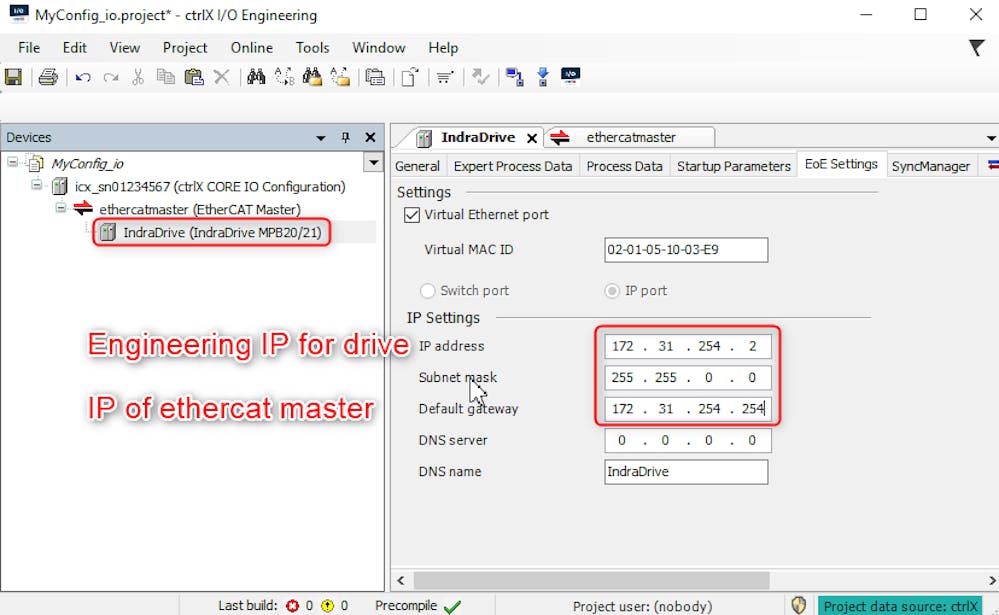Collapse the ethercatmaster tree node
Viewport: 999px width, 615px height.
(x=61, y=208)
